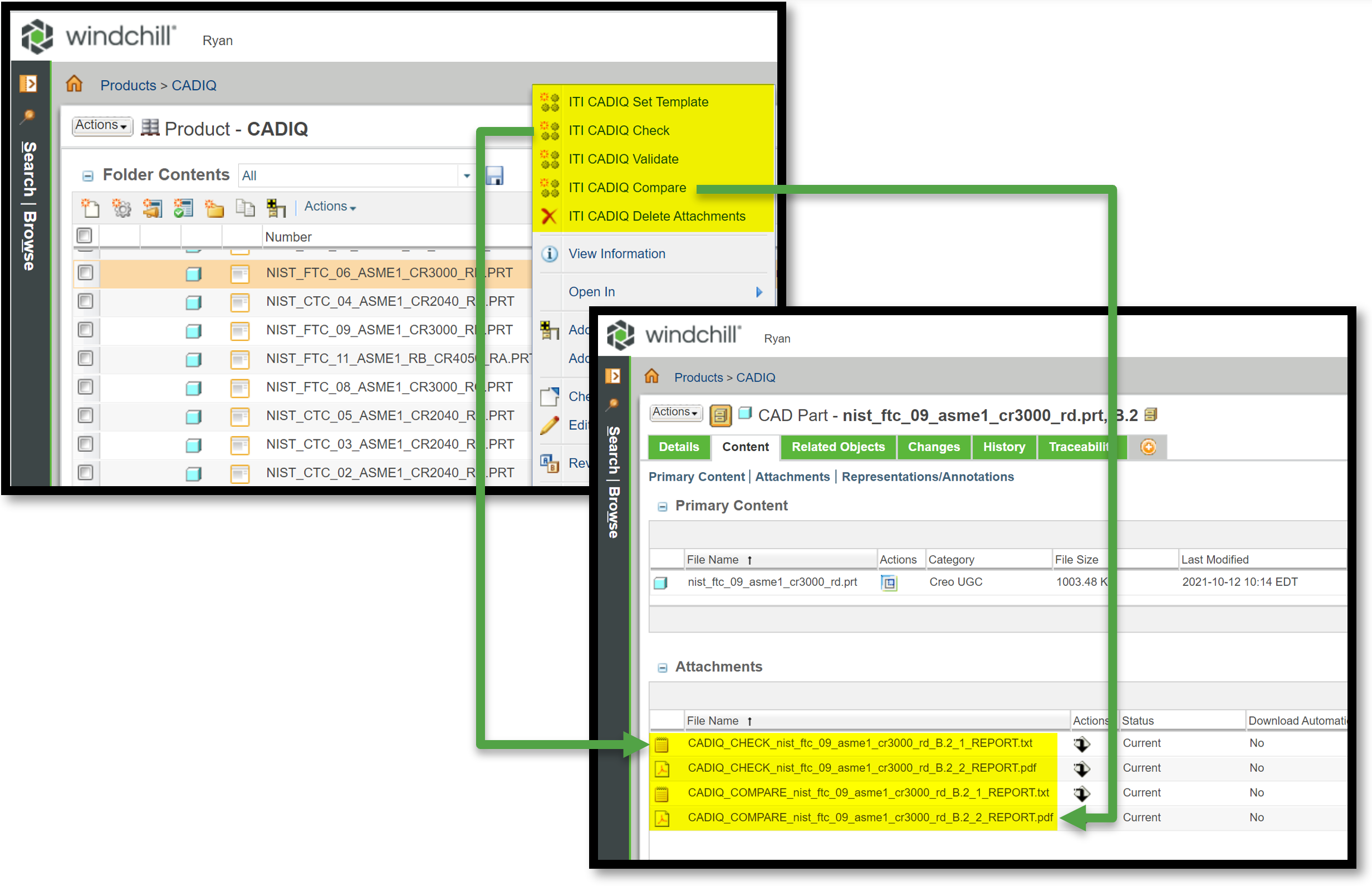Collapse the Primary Content section
This screenshot has height=886, width=1372.
662,507
